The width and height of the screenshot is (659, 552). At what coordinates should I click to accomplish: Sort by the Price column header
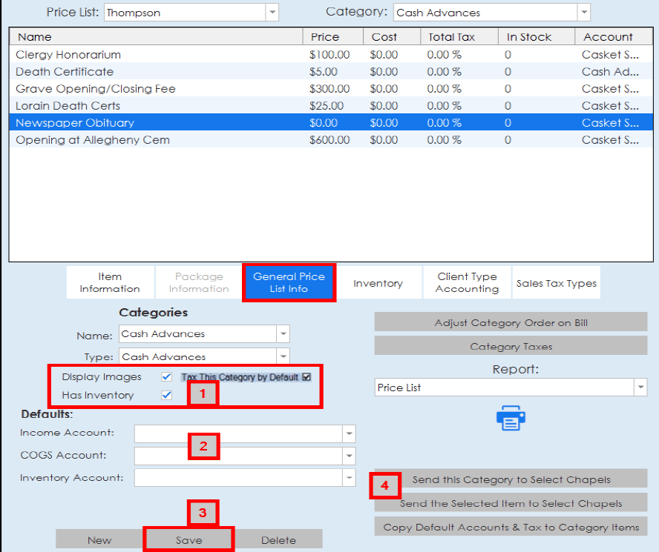[x=325, y=37]
